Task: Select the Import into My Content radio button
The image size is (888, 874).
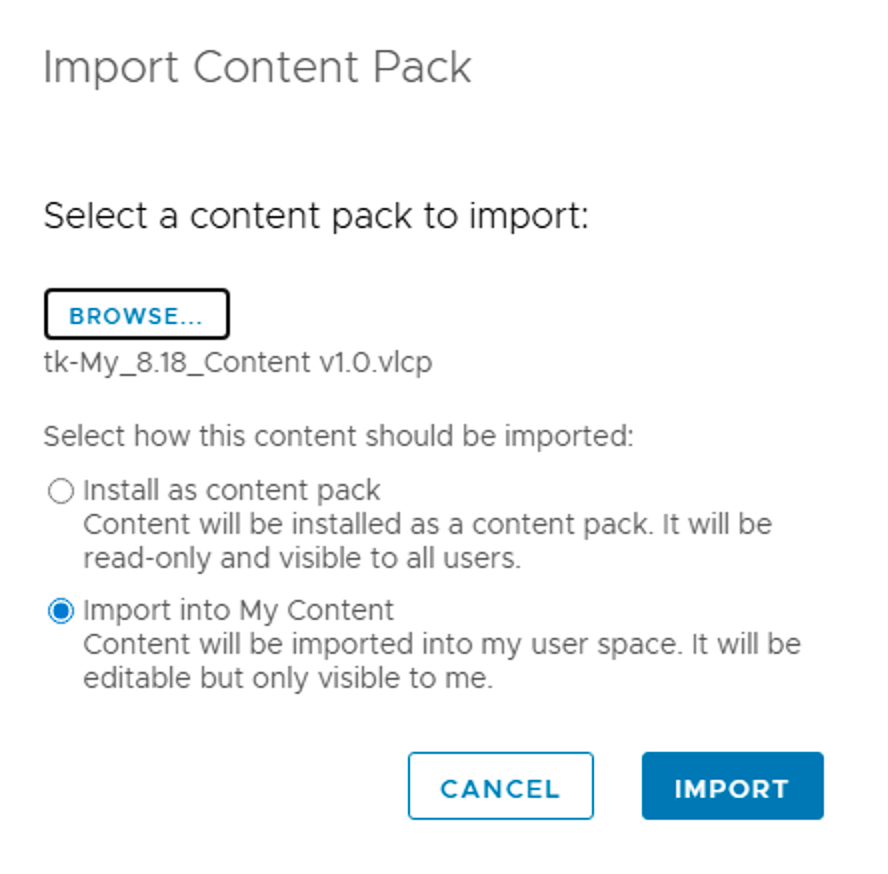Action: (x=61, y=610)
